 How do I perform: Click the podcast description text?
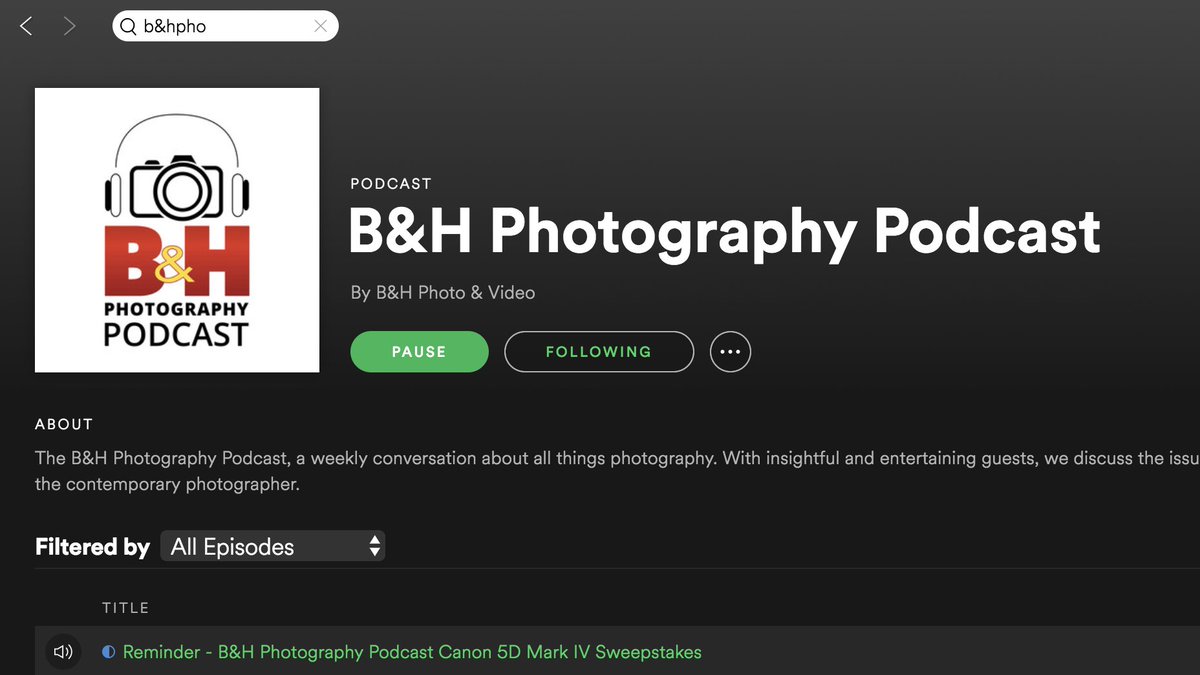click(x=617, y=471)
